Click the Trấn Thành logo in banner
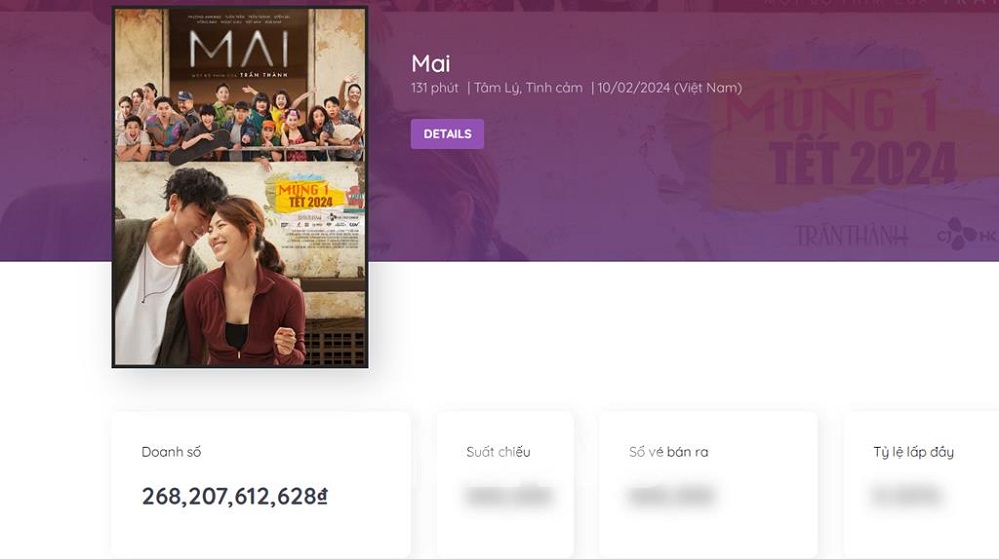Viewport: 999px width, 559px height. pyautogui.click(x=851, y=236)
